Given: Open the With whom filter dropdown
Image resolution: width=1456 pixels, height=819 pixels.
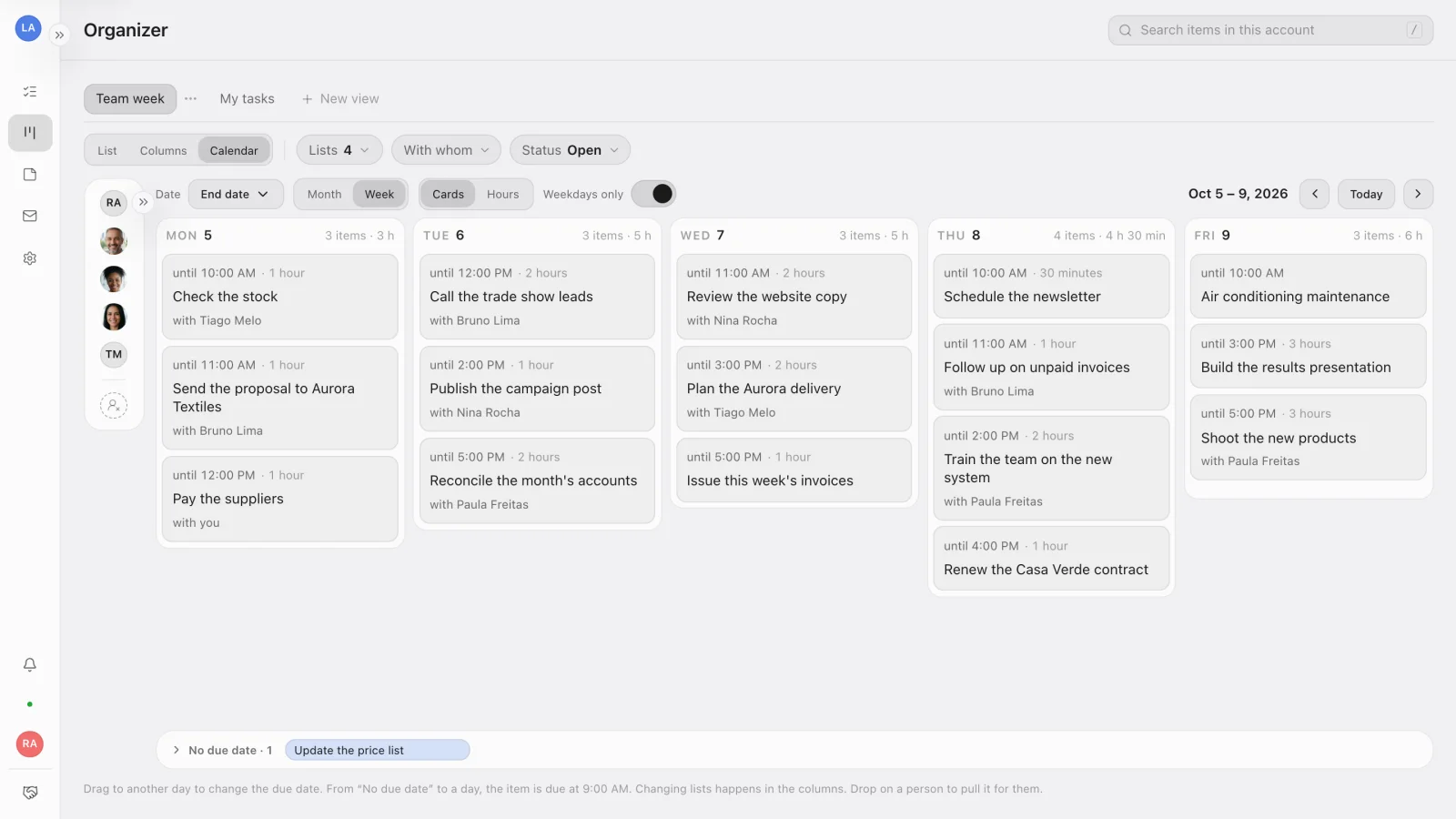Looking at the screenshot, I should 446,150.
